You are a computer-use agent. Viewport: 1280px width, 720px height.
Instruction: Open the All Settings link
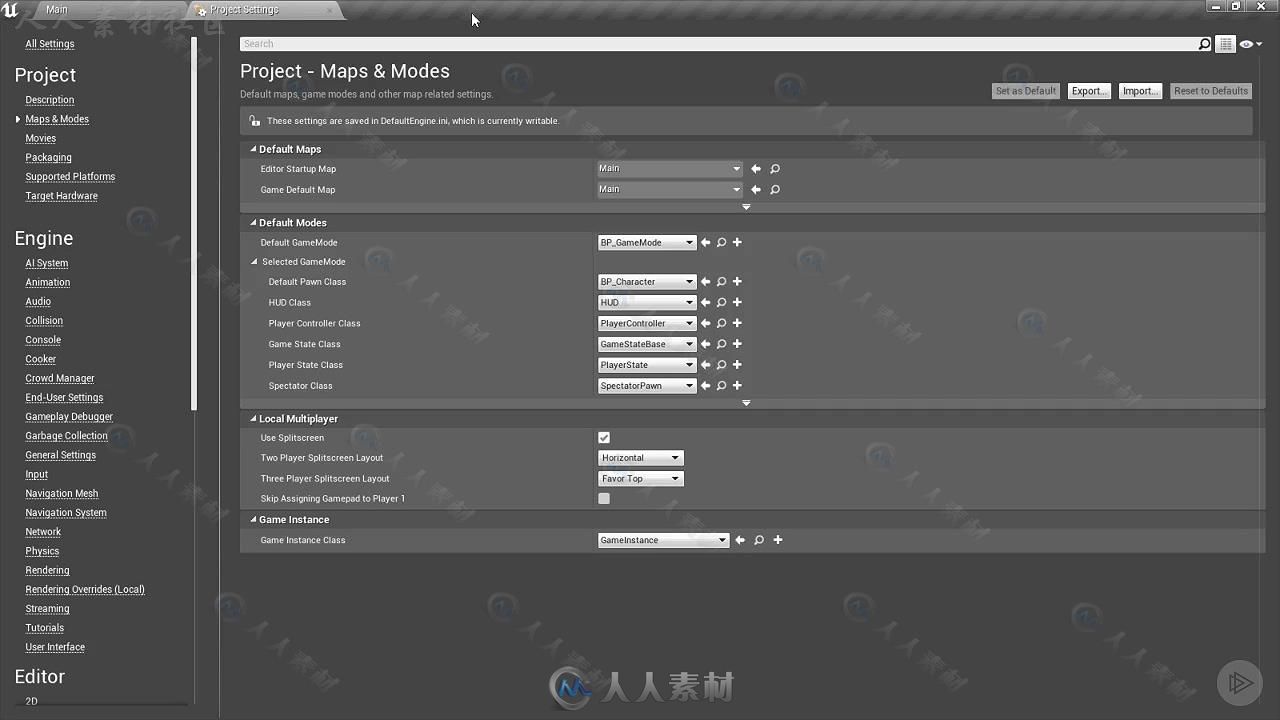[49, 44]
